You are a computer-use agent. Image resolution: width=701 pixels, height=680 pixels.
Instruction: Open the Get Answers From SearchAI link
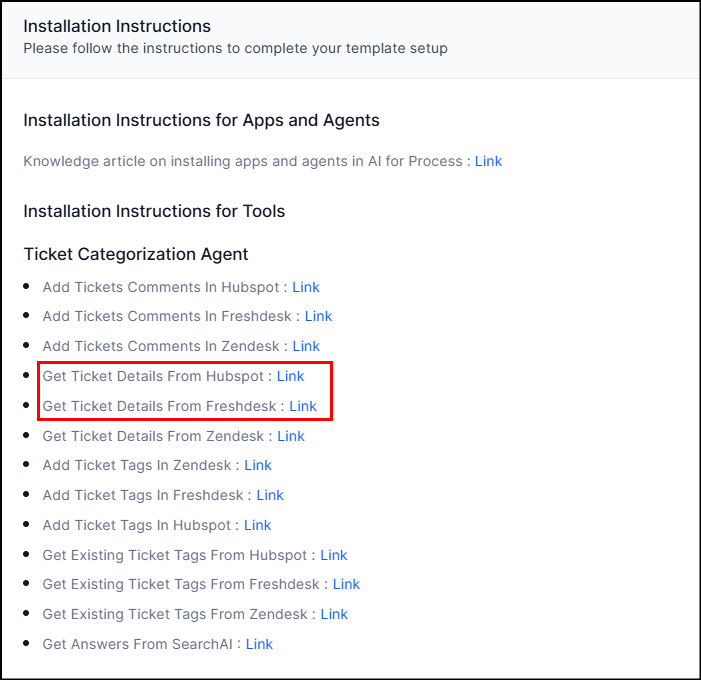[x=259, y=644]
